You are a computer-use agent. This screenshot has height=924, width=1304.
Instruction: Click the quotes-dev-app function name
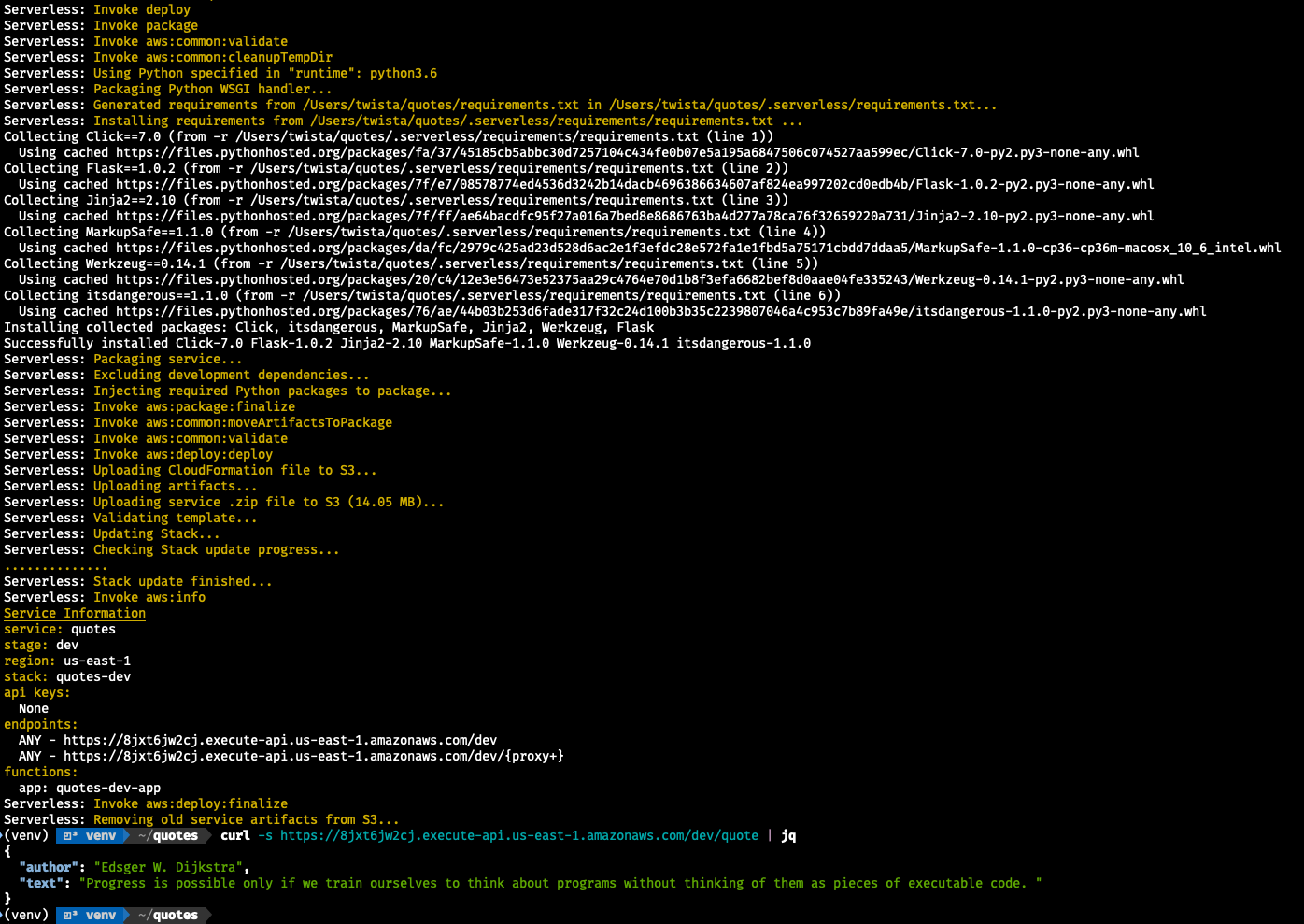coord(108,788)
